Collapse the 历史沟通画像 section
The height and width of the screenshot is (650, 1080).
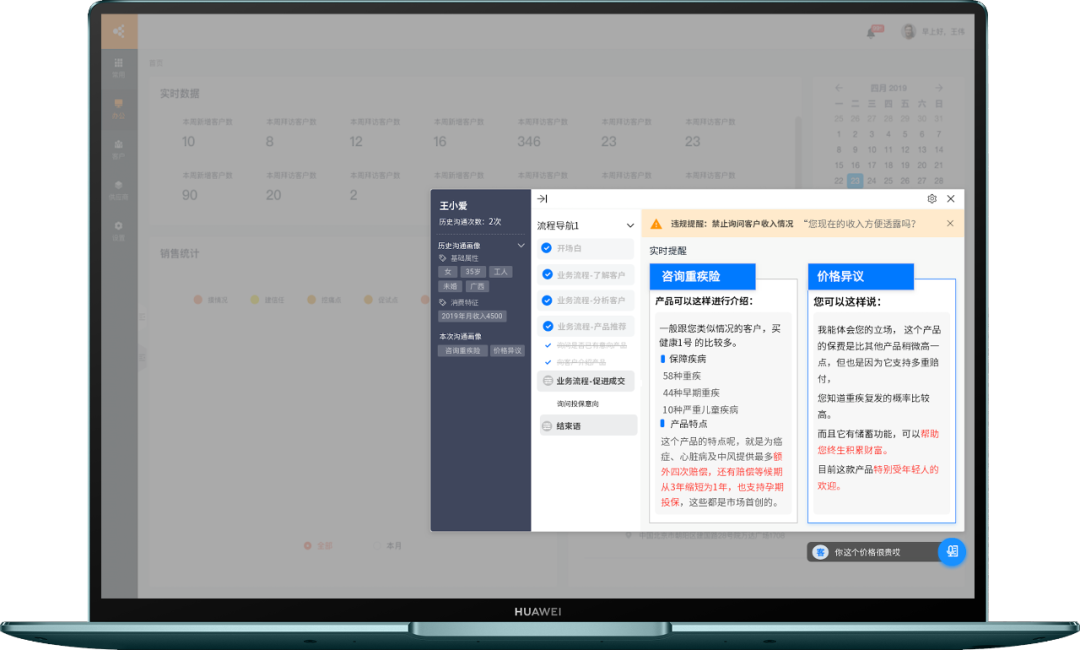point(521,245)
